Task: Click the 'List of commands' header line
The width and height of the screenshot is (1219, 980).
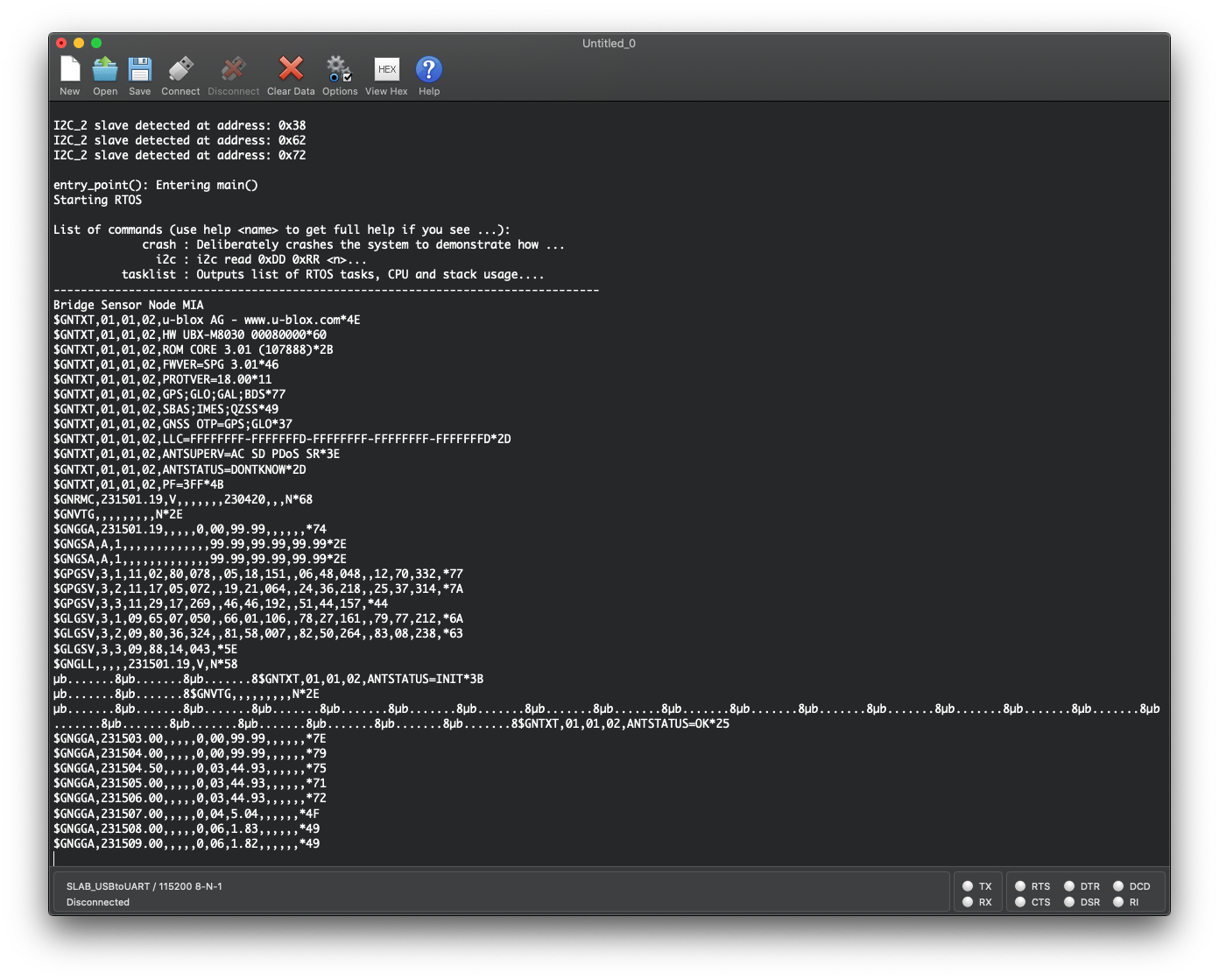Action: tap(282, 229)
